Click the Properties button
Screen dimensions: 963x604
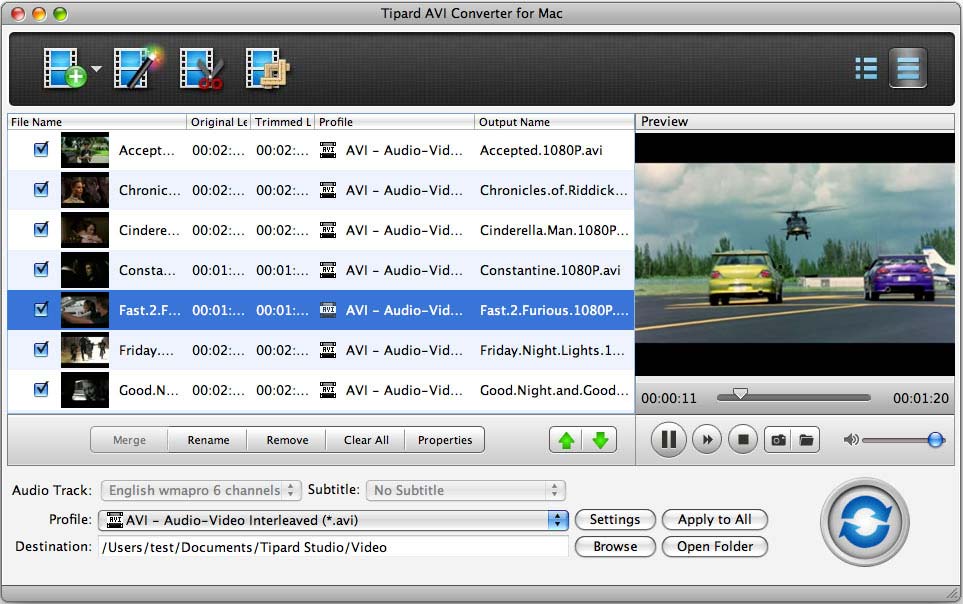[x=445, y=440]
